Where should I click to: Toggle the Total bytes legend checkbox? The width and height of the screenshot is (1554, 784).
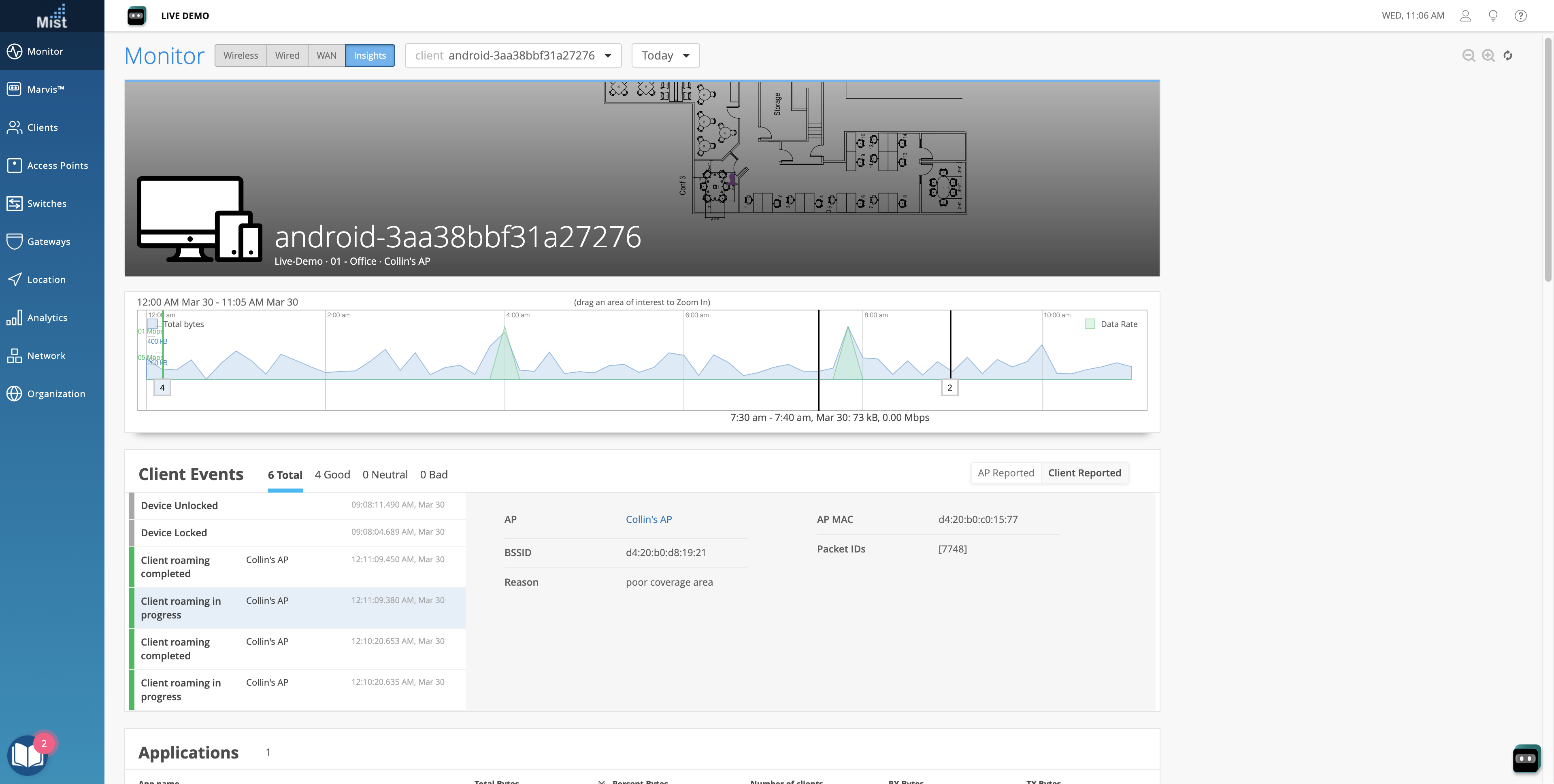tap(153, 324)
